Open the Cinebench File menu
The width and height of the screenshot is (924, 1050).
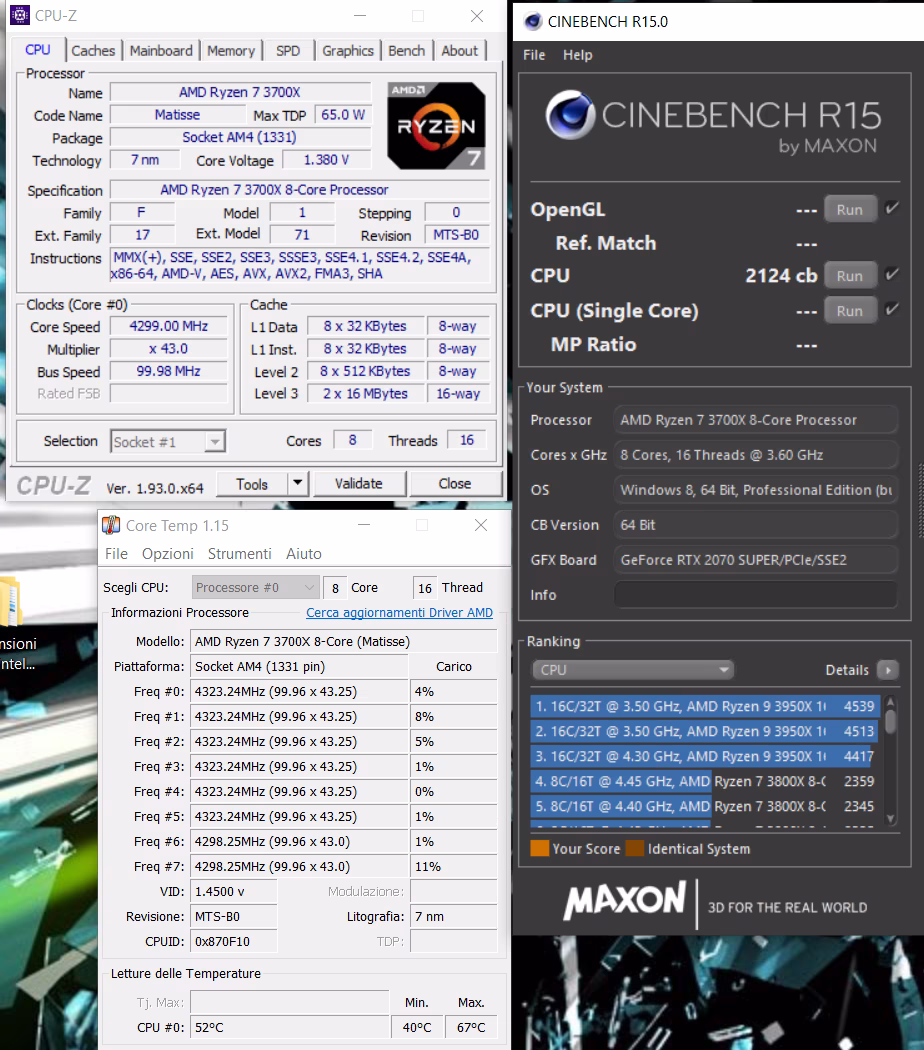[534, 55]
